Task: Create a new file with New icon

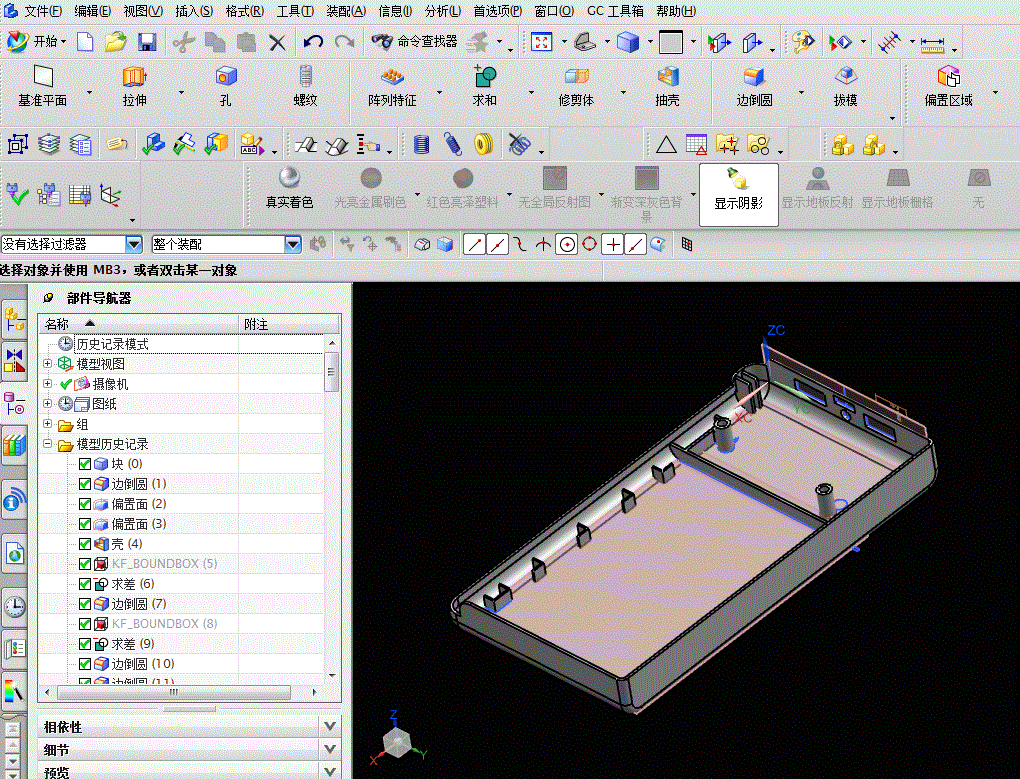Action: (x=85, y=42)
